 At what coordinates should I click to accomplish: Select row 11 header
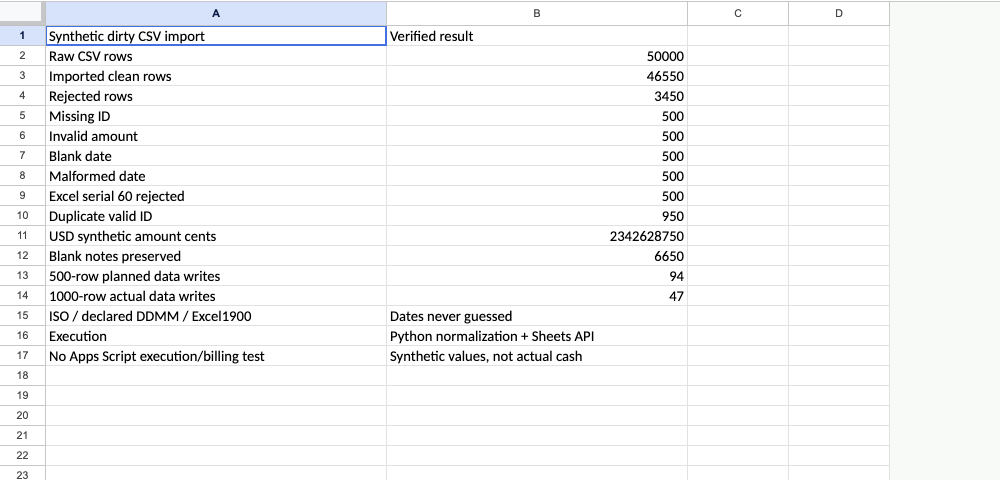[x=22, y=236]
